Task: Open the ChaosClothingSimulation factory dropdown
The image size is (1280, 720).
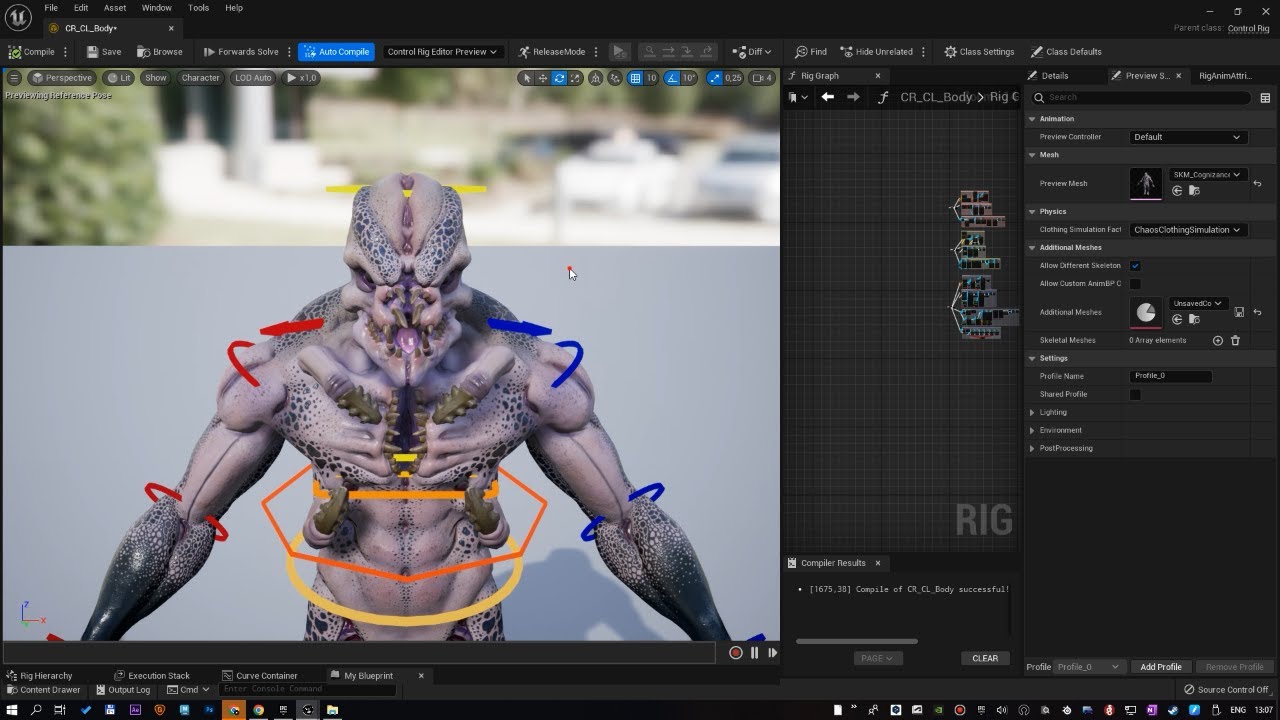Action: [x=1187, y=230]
